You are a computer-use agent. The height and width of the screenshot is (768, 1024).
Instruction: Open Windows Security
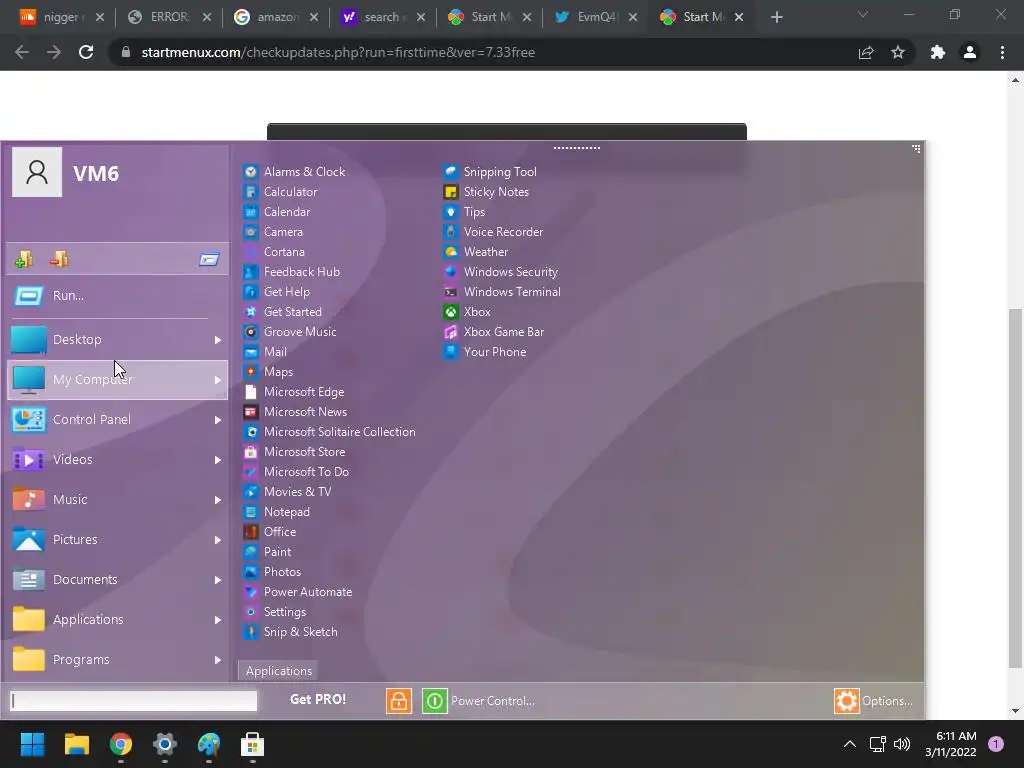point(501,272)
